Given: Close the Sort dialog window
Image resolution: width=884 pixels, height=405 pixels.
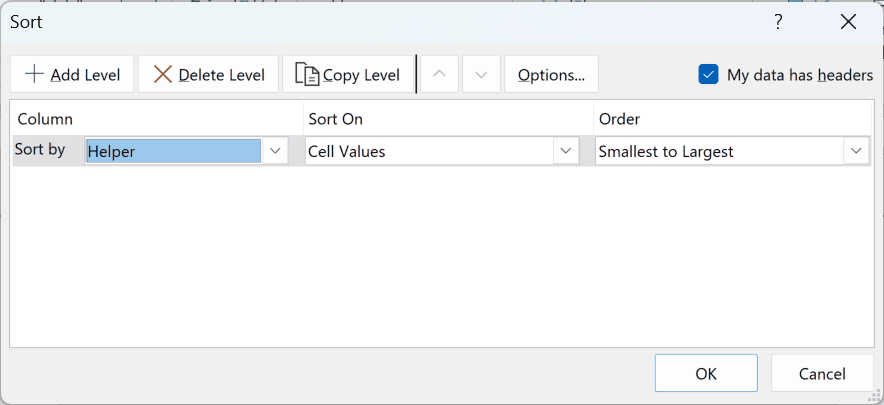Looking at the screenshot, I should click(848, 22).
